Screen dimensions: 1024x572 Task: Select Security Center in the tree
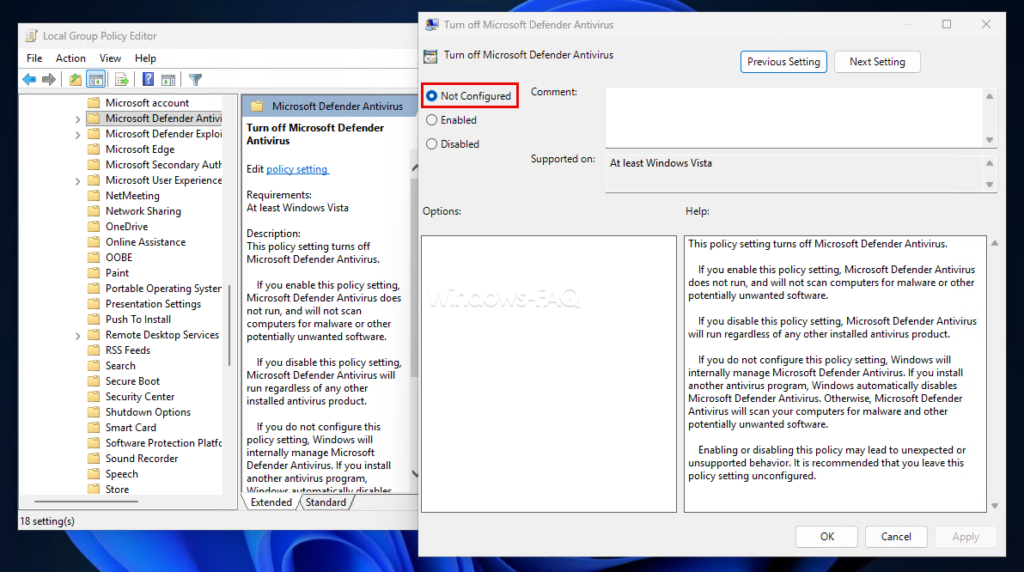click(140, 397)
